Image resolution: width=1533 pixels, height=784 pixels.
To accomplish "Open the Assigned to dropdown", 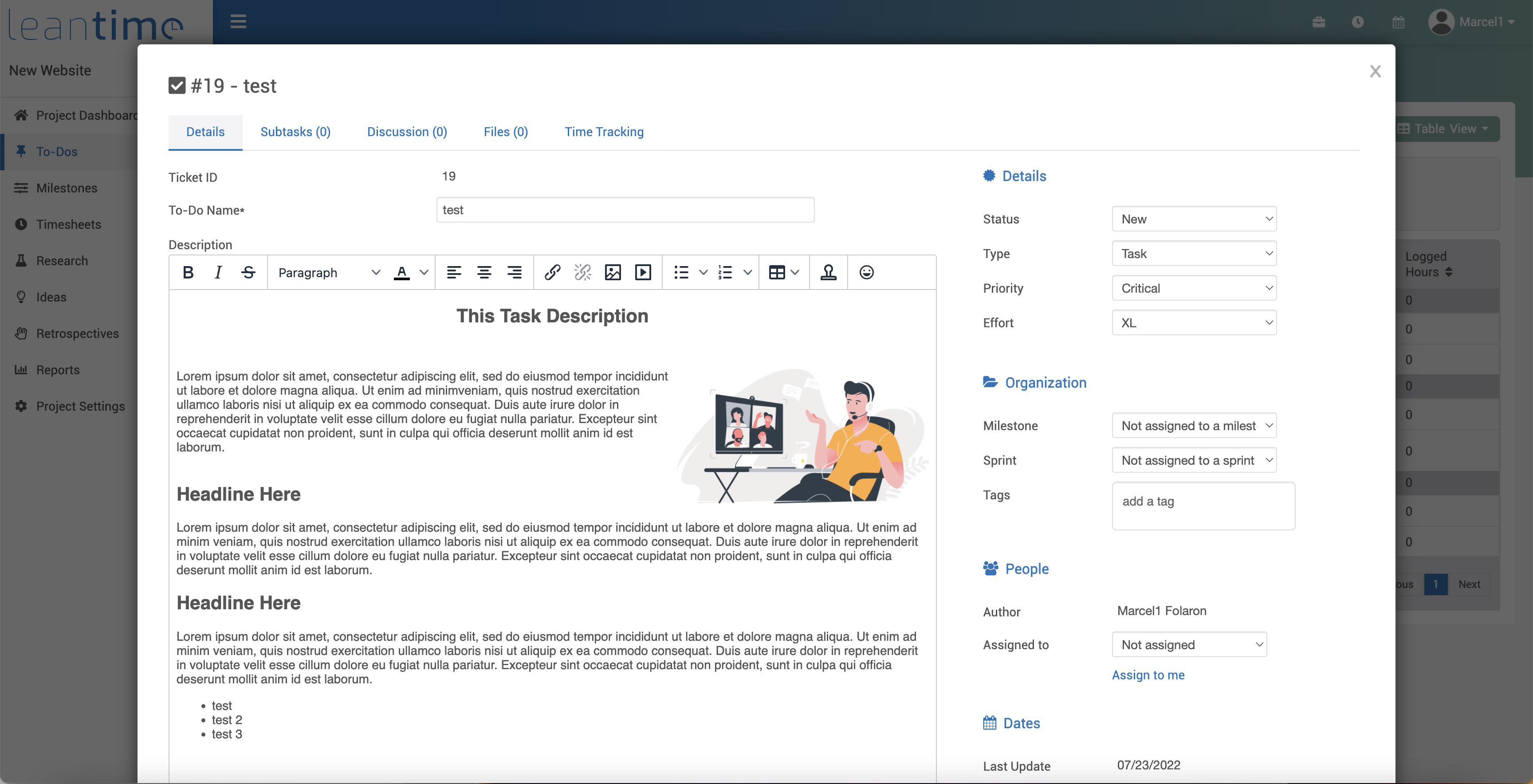I will 1189,645.
